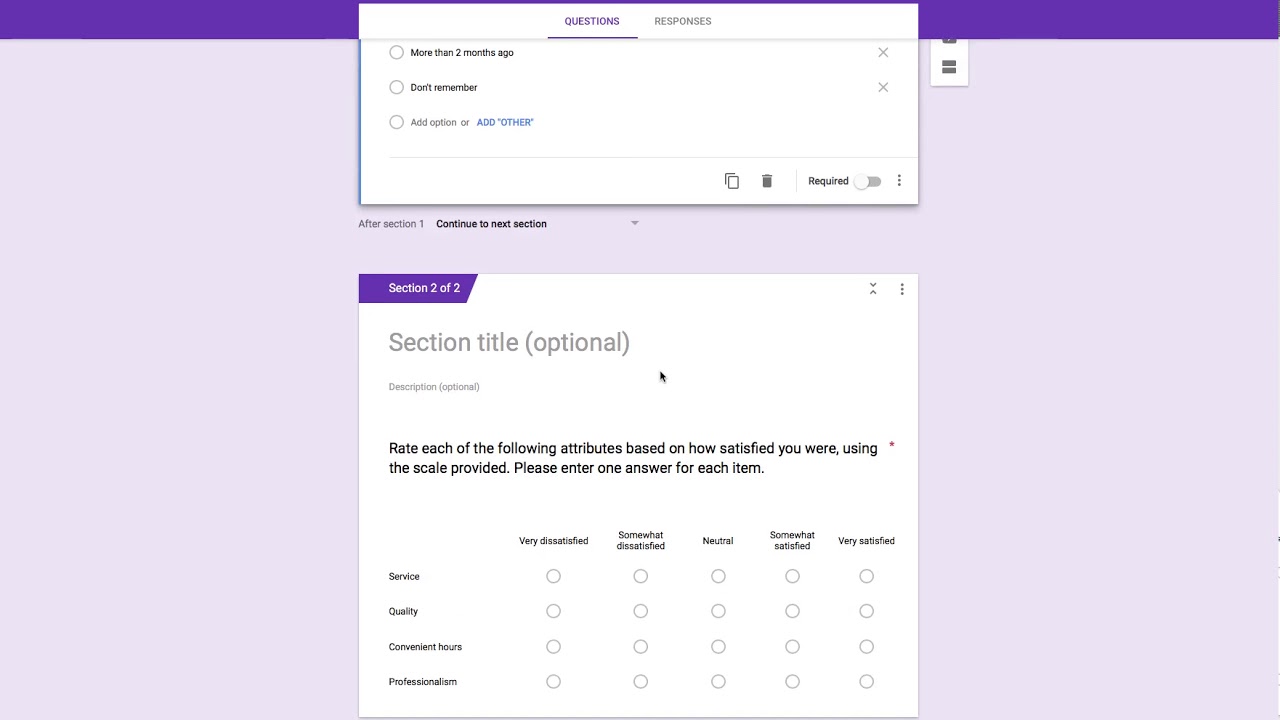Switch to the Questions tab

tap(592, 21)
